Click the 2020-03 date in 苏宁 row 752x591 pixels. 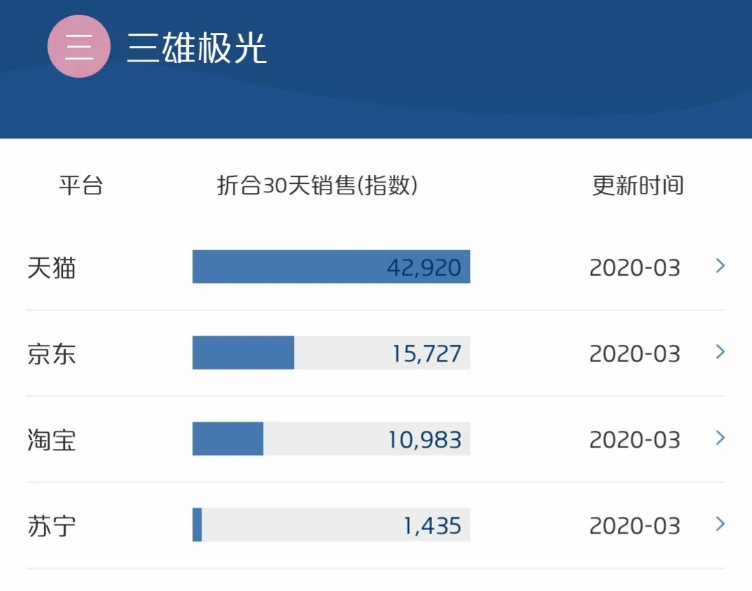(x=635, y=526)
